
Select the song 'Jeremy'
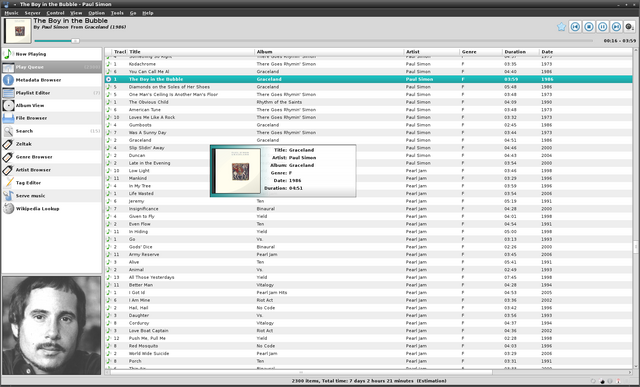[x=369, y=201]
